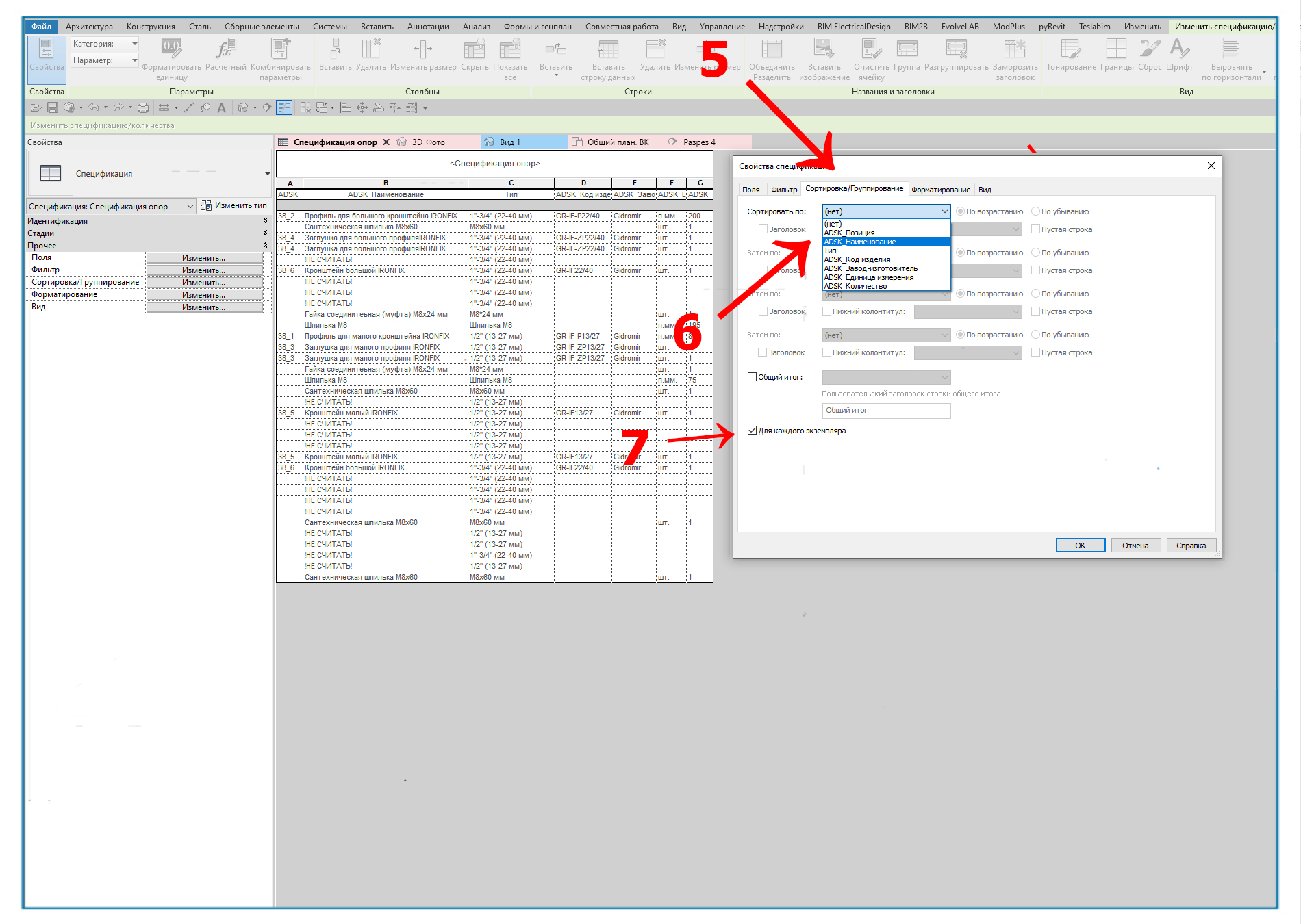Open the Аннотации ribbon tab

click(x=428, y=27)
